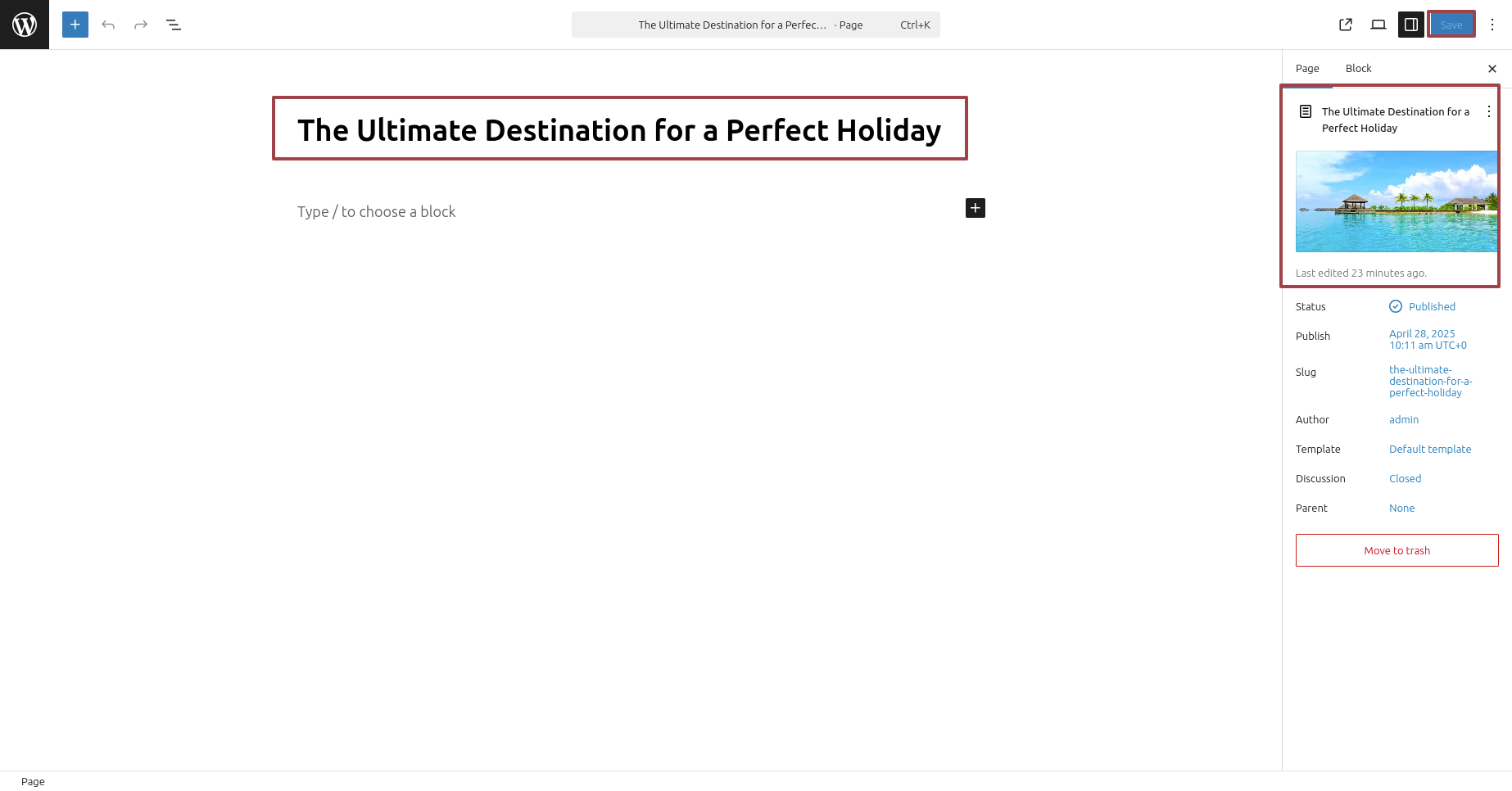1512x791 pixels.
Task: Click the WordPress logo icon
Action: coord(25,25)
